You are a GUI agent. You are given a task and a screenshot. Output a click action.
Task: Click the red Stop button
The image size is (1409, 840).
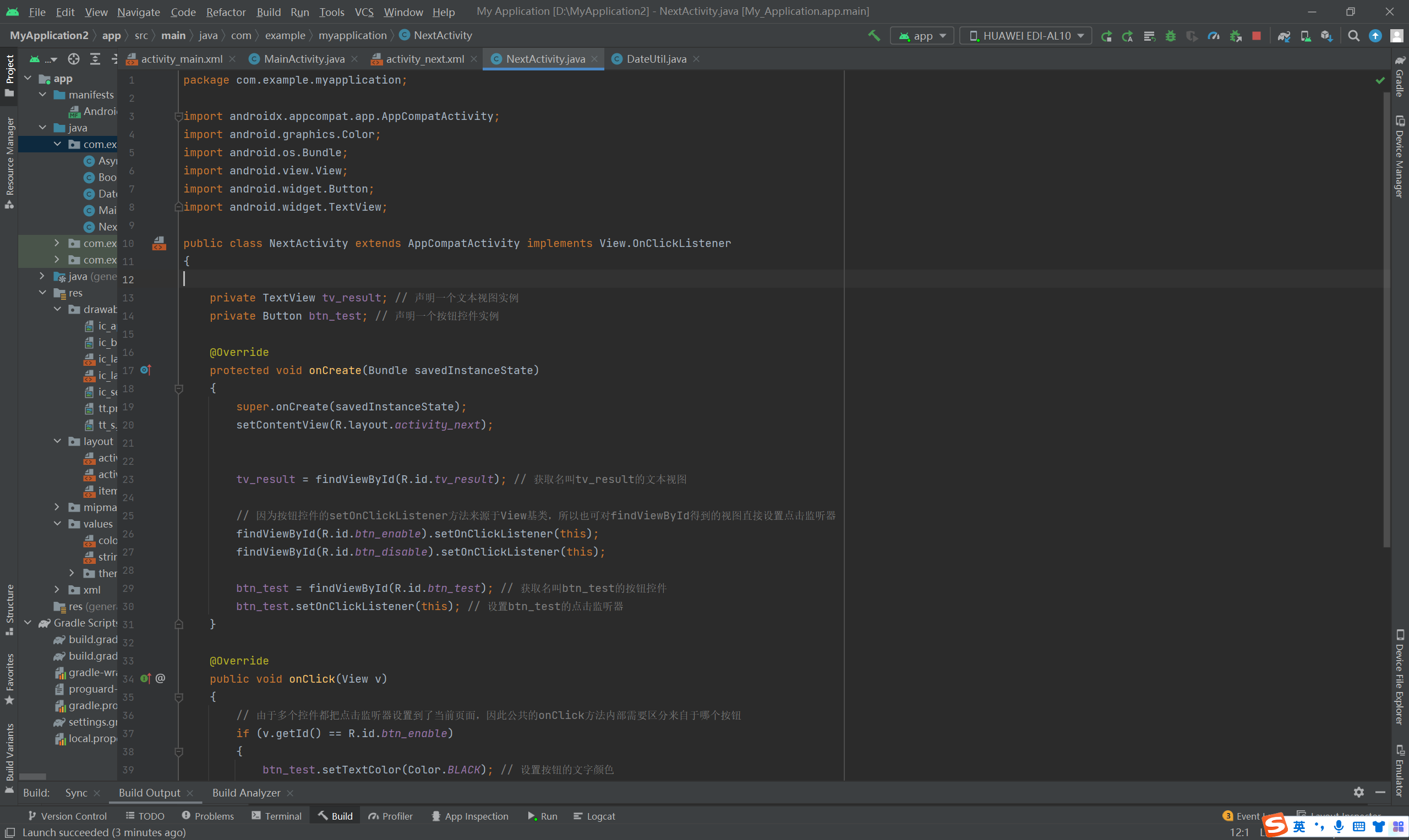point(1256,36)
